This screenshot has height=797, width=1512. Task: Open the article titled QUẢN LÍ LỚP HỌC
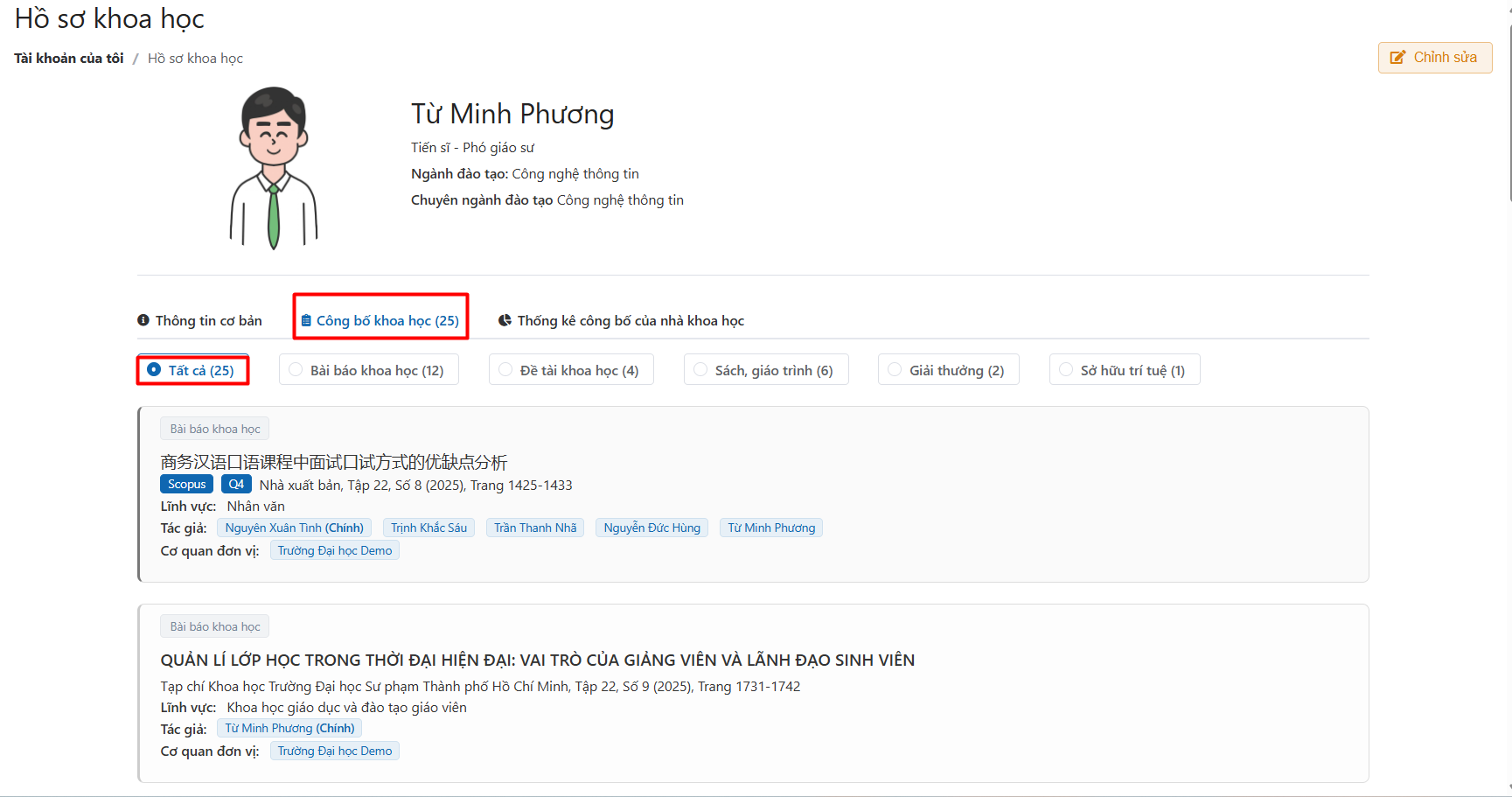pyautogui.click(x=537, y=661)
